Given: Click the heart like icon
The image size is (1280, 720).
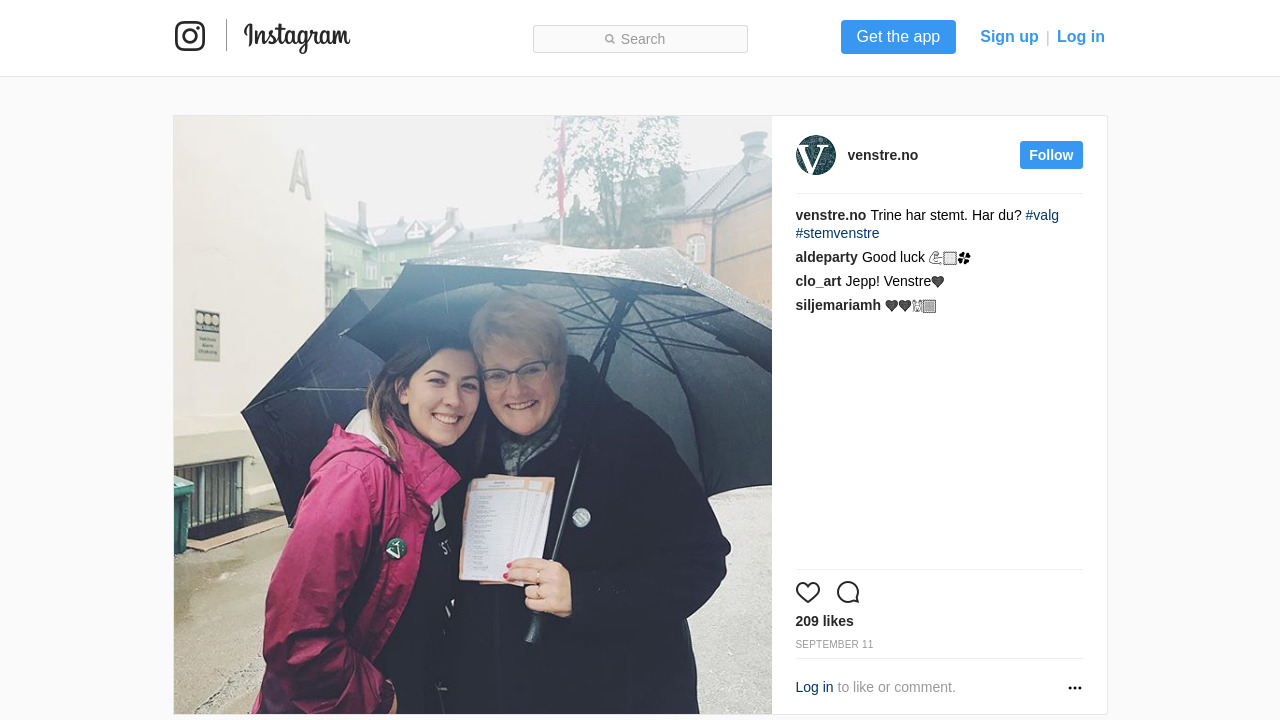Looking at the screenshot, I should click(808, 592).
